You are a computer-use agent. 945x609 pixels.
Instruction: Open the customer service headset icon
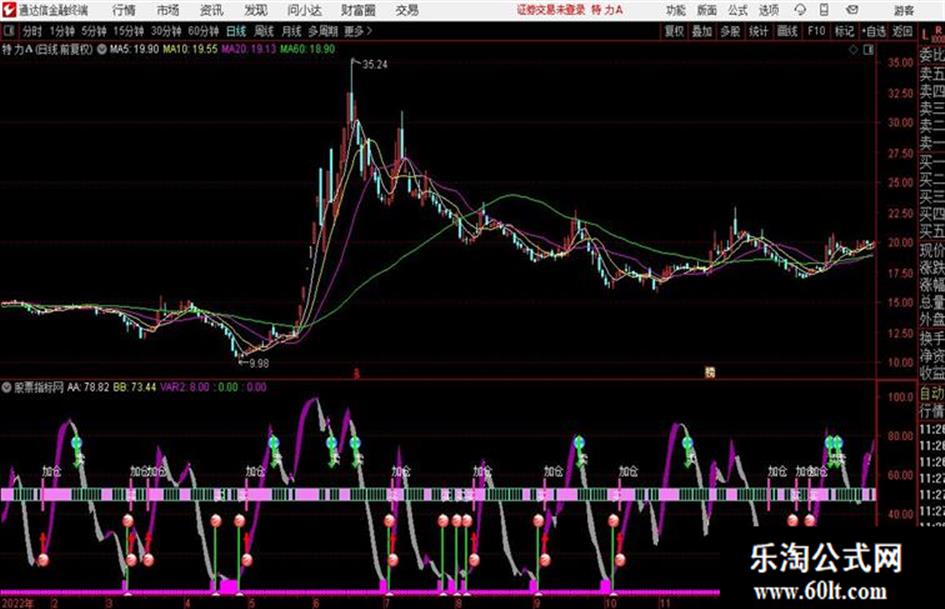(800, 10)
